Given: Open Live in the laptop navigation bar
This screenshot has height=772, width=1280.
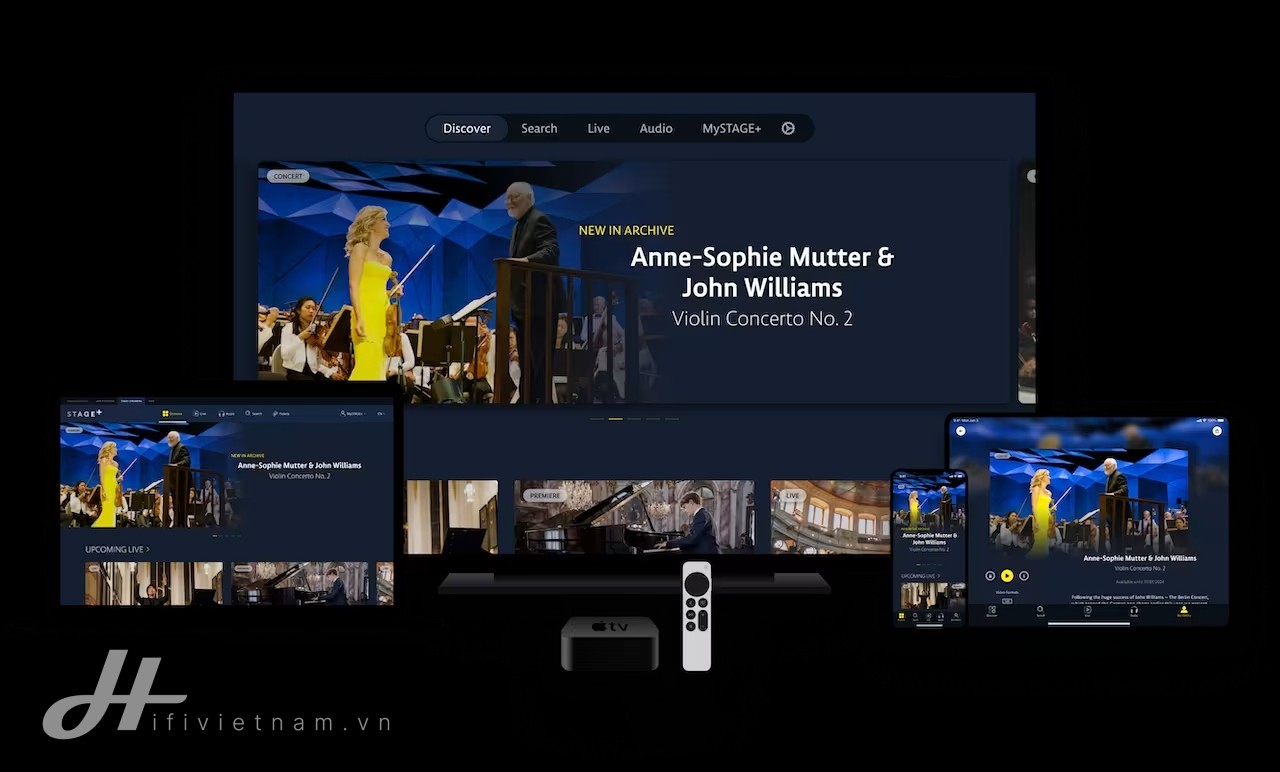Looking at the screenshot, I should (x=199, y=414).
